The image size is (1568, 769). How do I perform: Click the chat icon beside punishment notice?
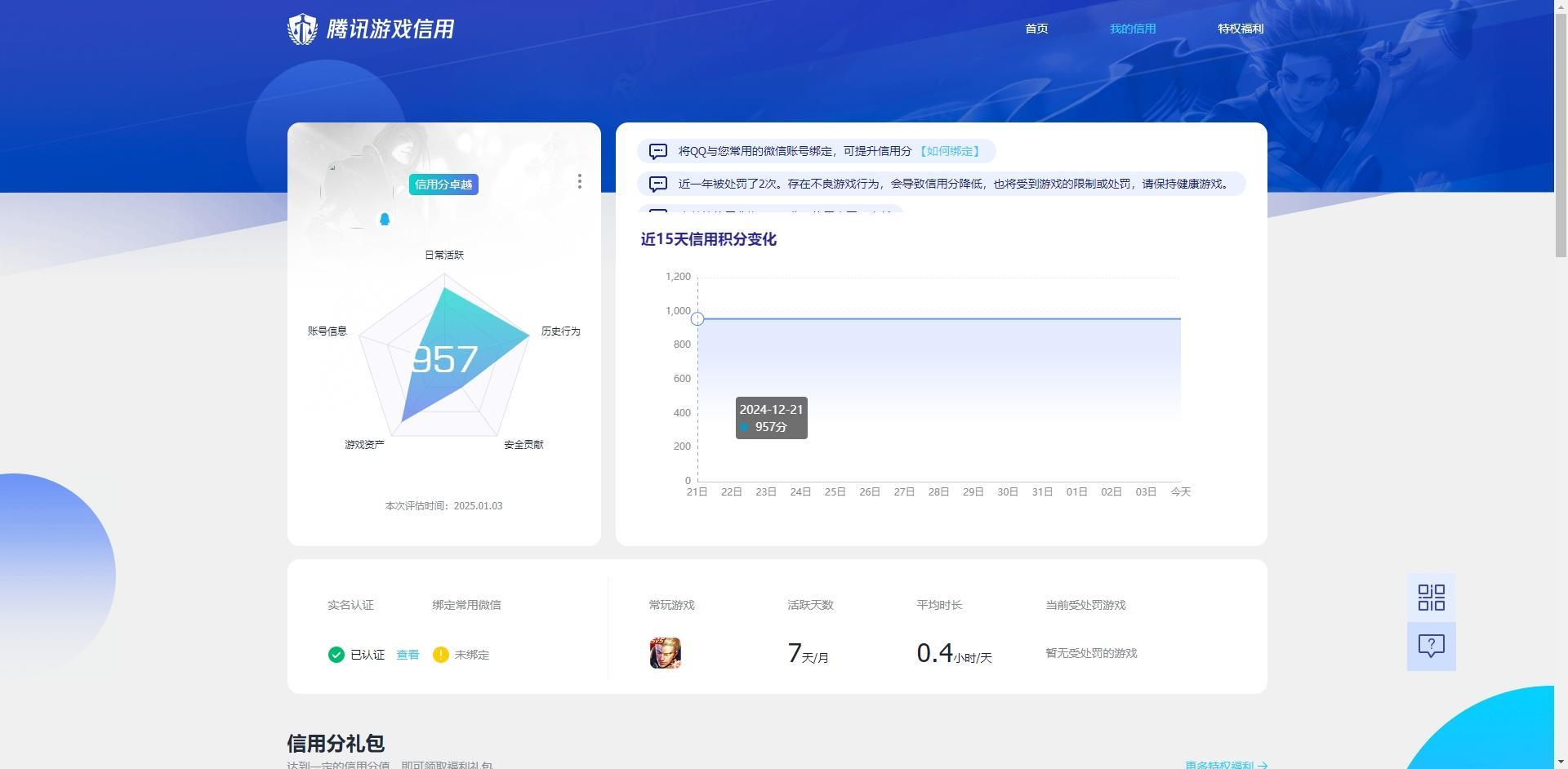point(658,184)
